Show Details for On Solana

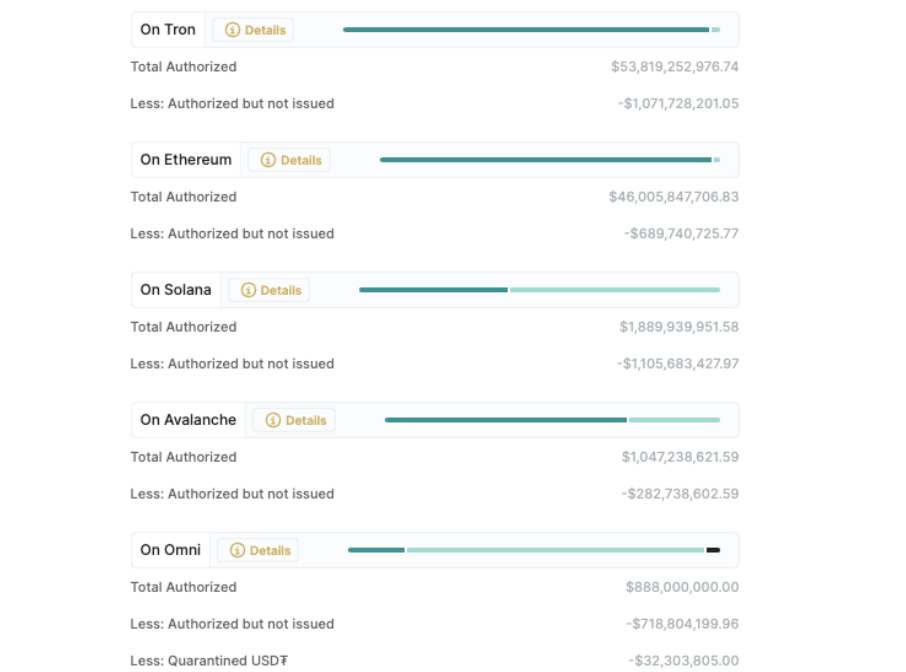click(280, 290)
